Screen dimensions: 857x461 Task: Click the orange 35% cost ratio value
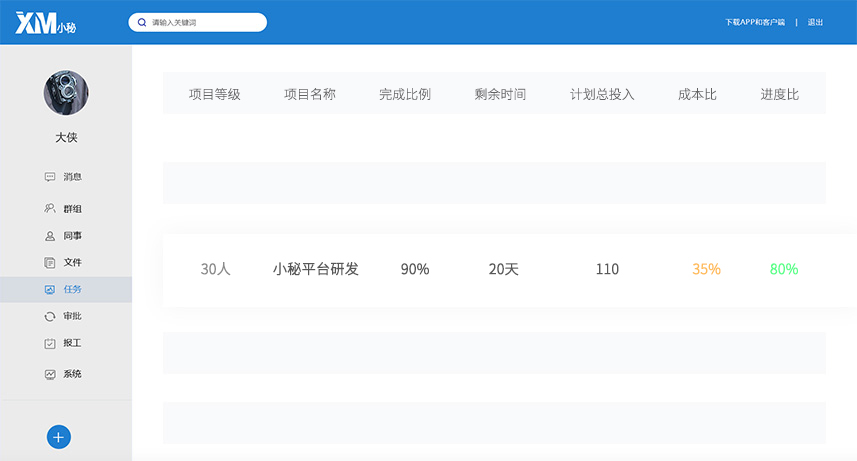pyautogui.click(x=706, y=269)
